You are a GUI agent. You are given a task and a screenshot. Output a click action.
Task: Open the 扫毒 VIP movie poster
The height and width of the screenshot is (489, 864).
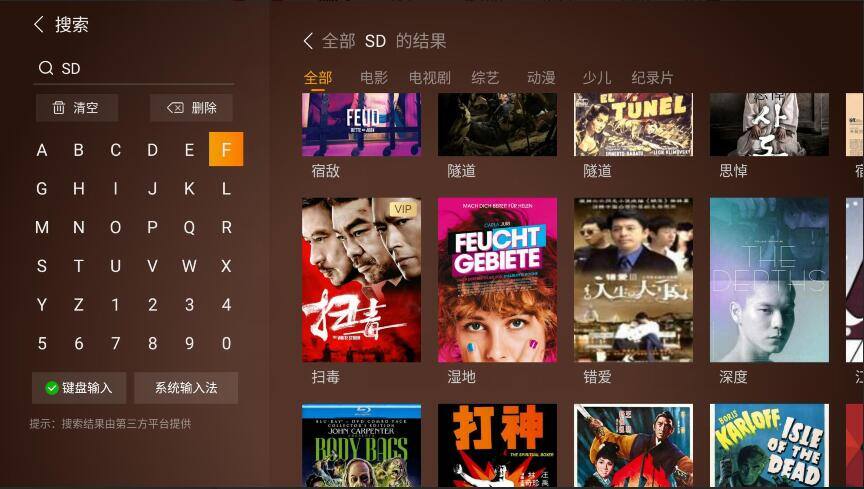(361, 280)
